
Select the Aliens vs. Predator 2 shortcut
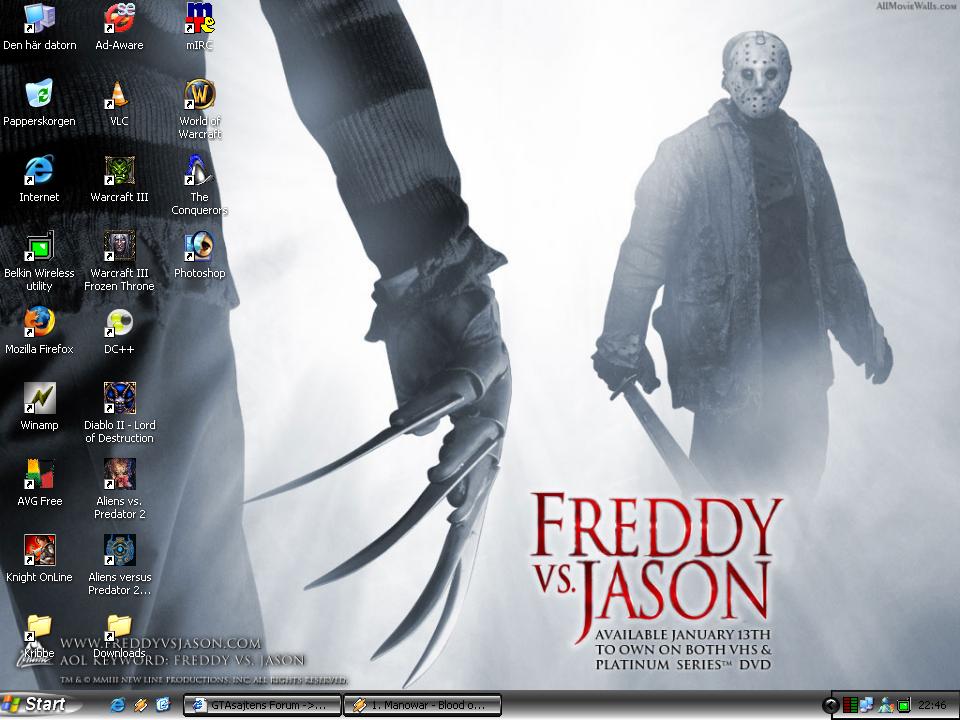click(x=119, y=489)
